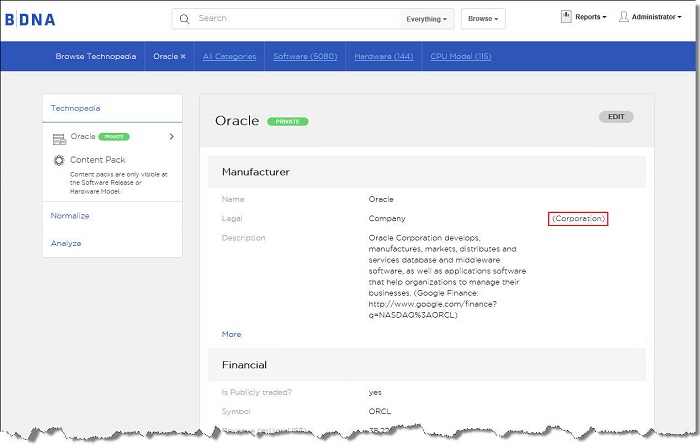Click the PRIVATE badge beside Oracle heading
700x445 pixels.
(x=288, y=121)
